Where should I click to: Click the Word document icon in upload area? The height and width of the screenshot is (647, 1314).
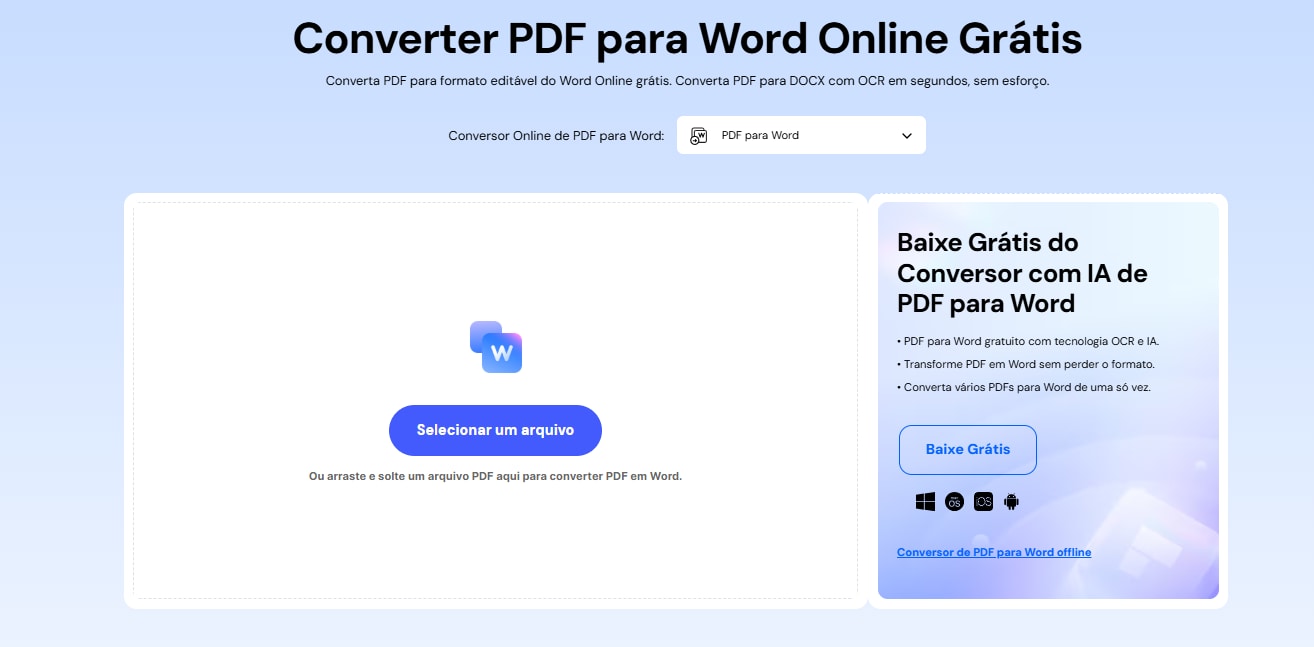tap(496, 347)
